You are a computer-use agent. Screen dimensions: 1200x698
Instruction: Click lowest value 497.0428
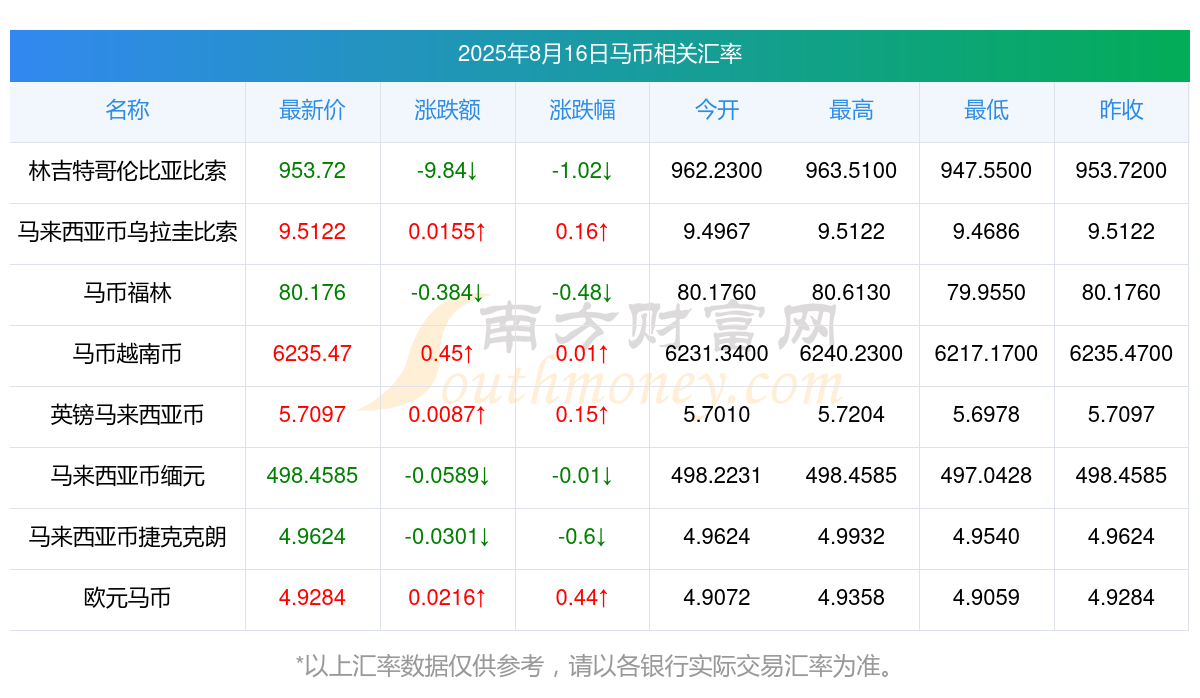[987, 476]
